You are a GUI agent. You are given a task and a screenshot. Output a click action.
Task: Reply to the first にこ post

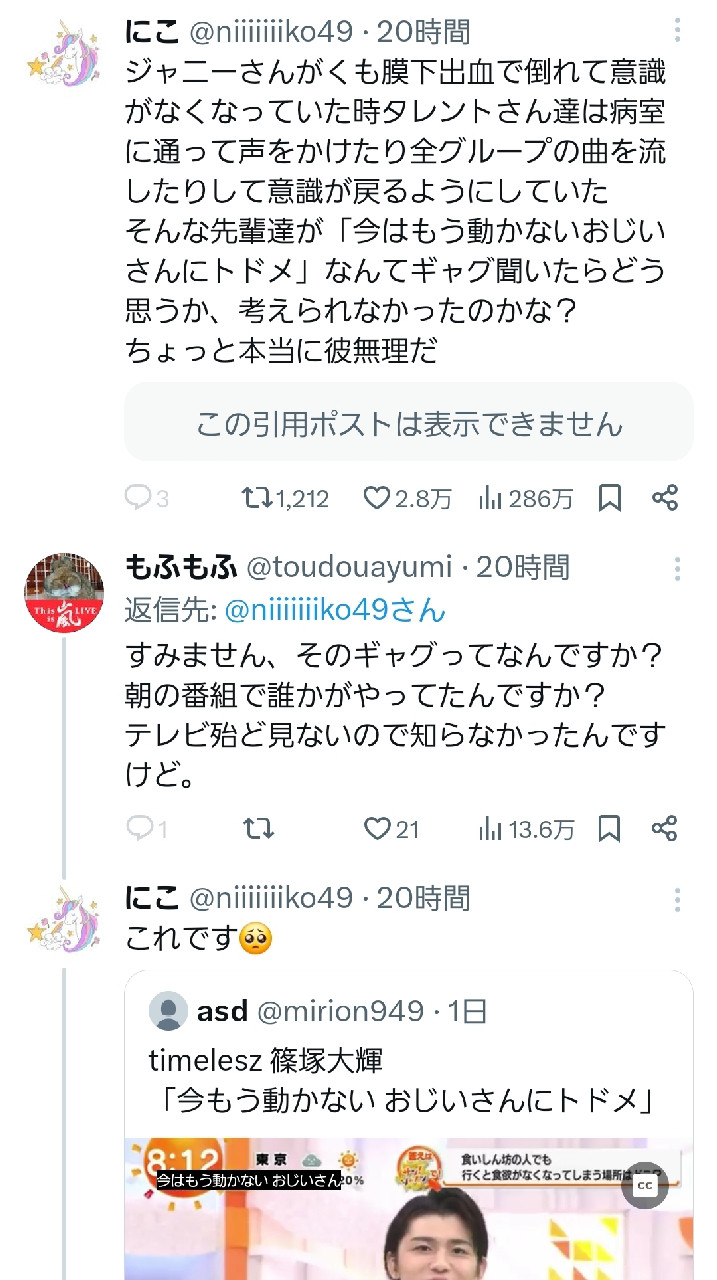point(137,497)
